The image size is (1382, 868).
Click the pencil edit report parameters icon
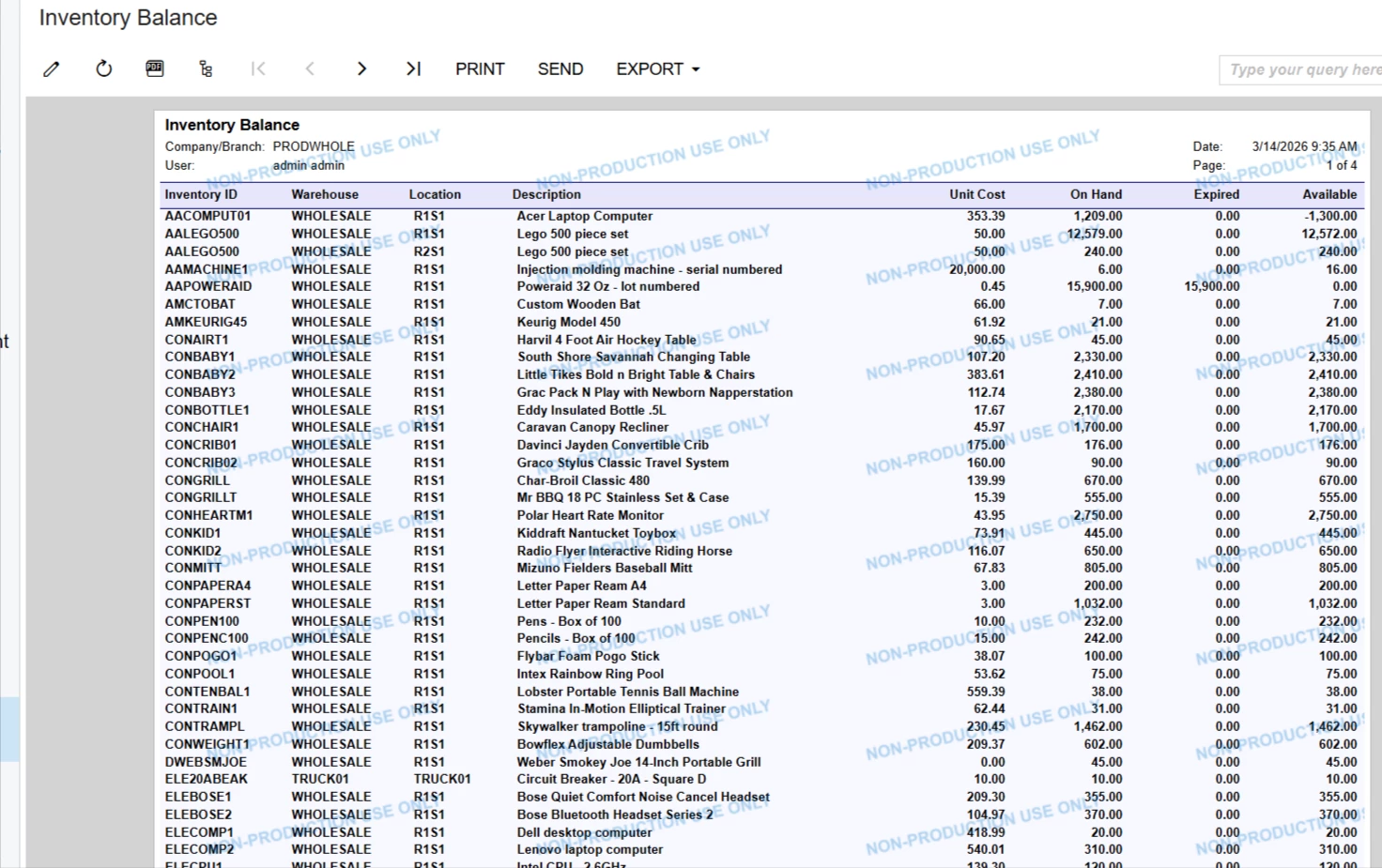pyautogui.click(x=52, y=69)
